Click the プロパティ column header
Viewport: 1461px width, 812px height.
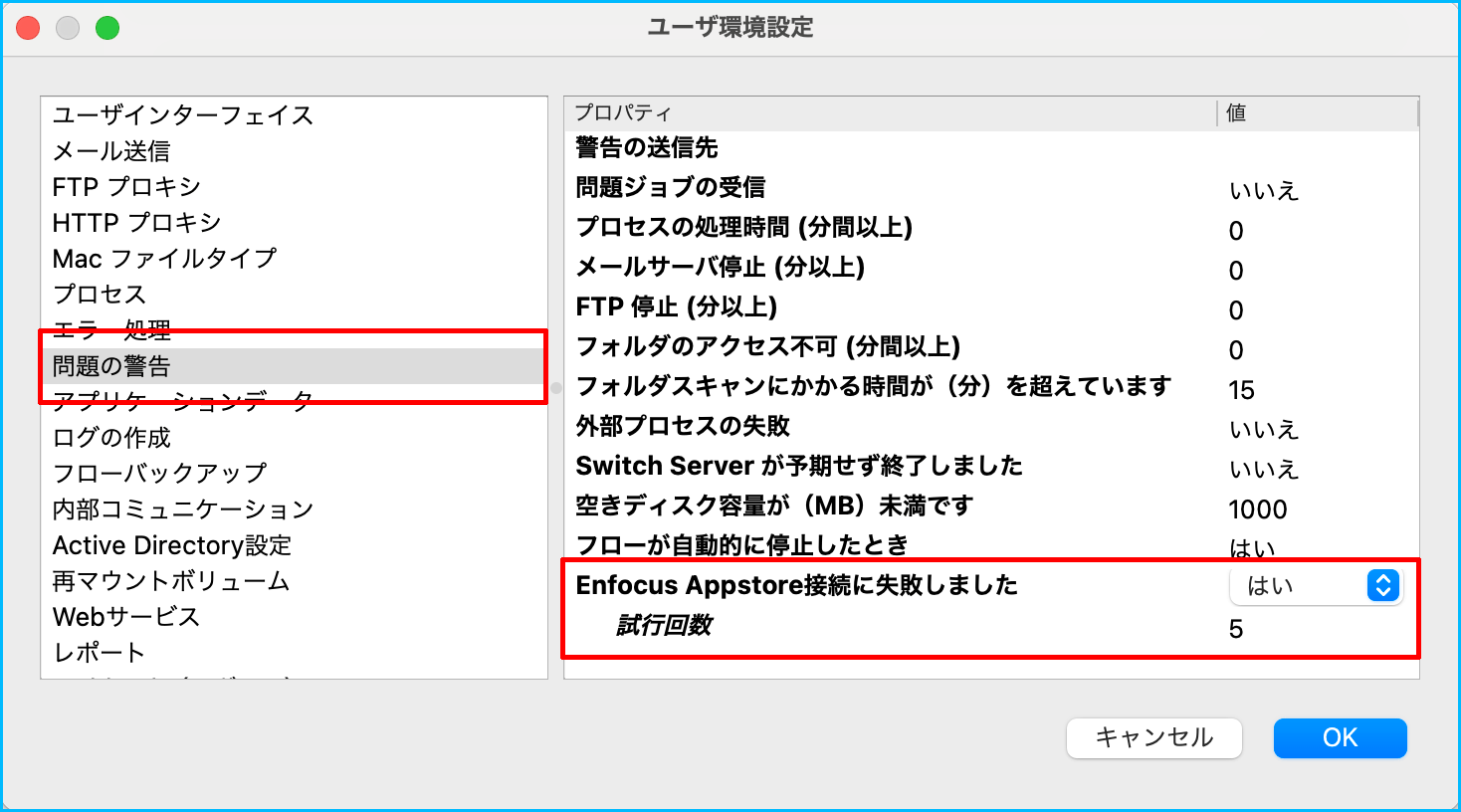tap(891, 113)
